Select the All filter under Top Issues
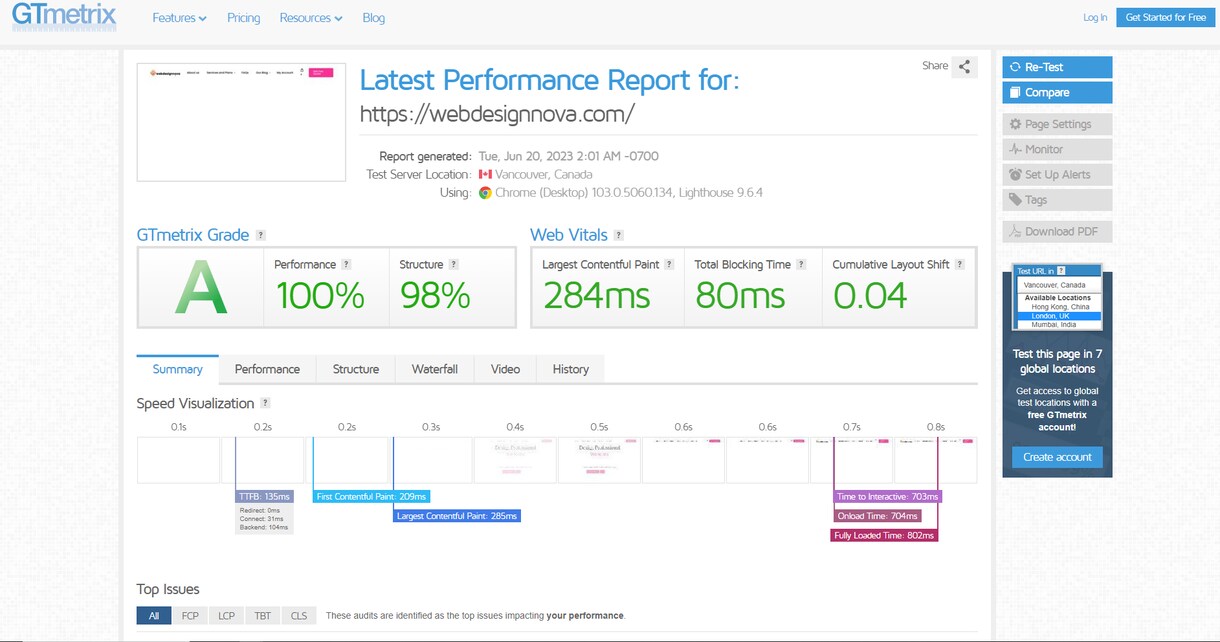This screenshot has height=642, width=1220. click(154, 616)
